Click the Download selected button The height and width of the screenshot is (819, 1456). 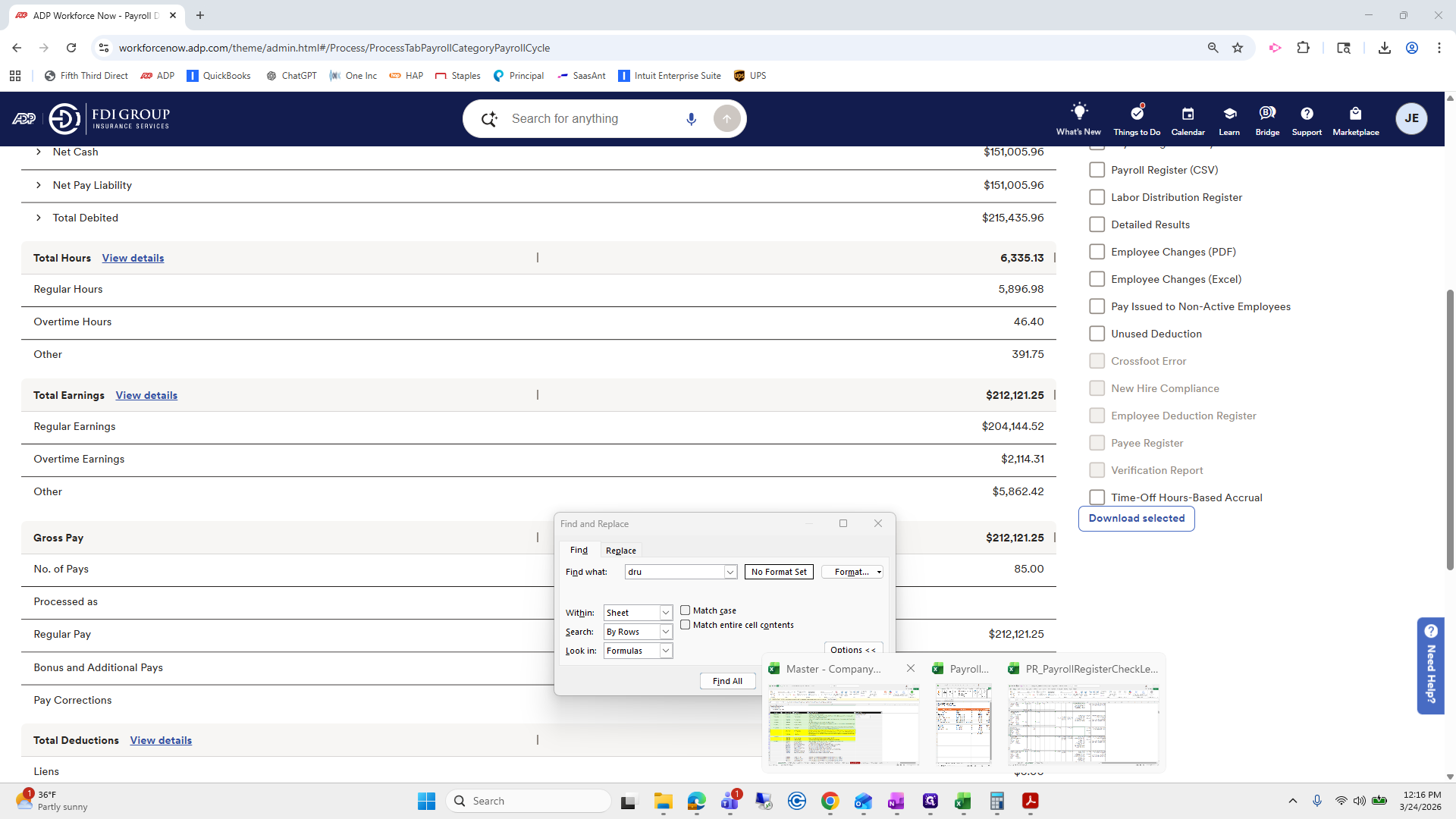pyautogui.click(x=1136, y=519)
